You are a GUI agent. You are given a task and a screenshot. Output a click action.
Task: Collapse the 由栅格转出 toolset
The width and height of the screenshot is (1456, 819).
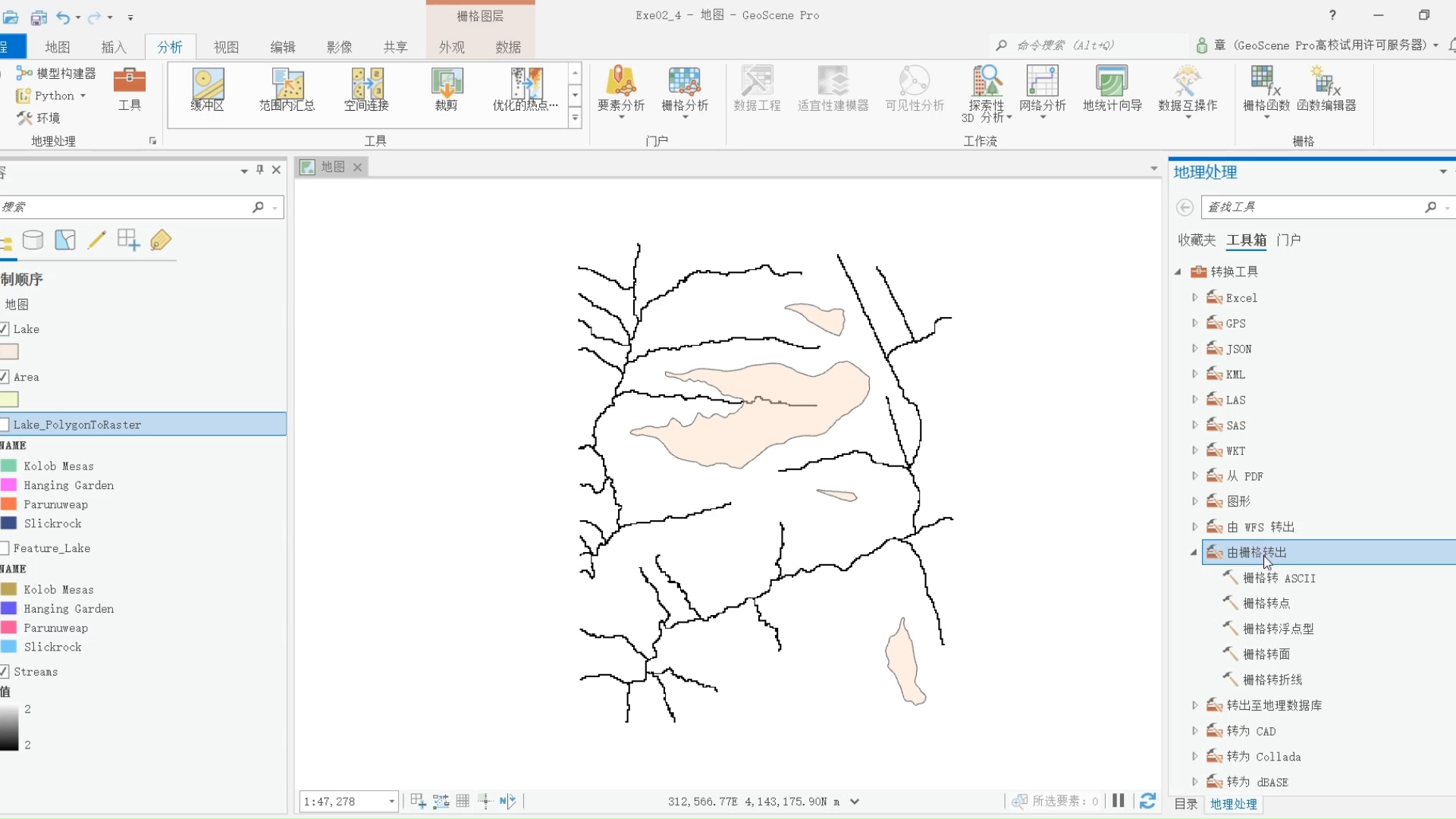click(1194, 553)
